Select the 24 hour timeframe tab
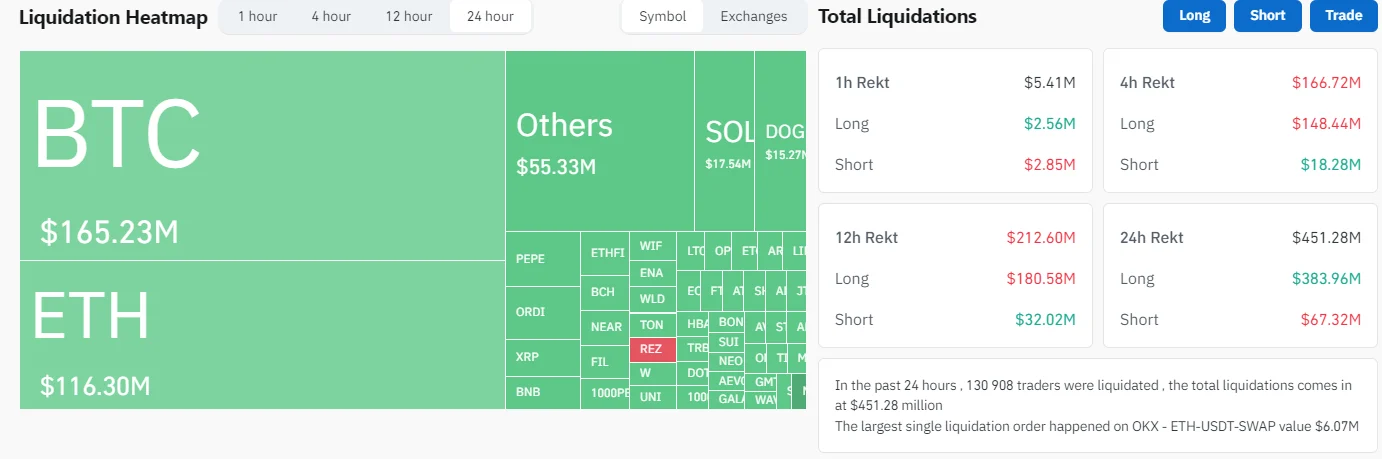The width and height of the screenshot is (1382, 459). [x=490, y=16]
